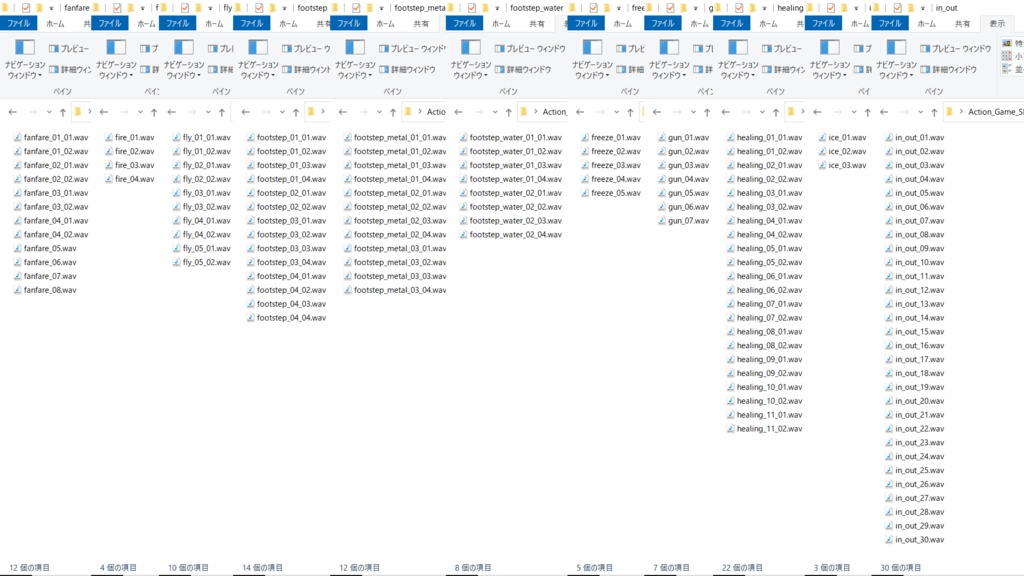Image resolution: width=1024 pixels, height=576 pixels.
Task: Open Navigation pane dropdown in footstep_metal window
Action: 355,70
